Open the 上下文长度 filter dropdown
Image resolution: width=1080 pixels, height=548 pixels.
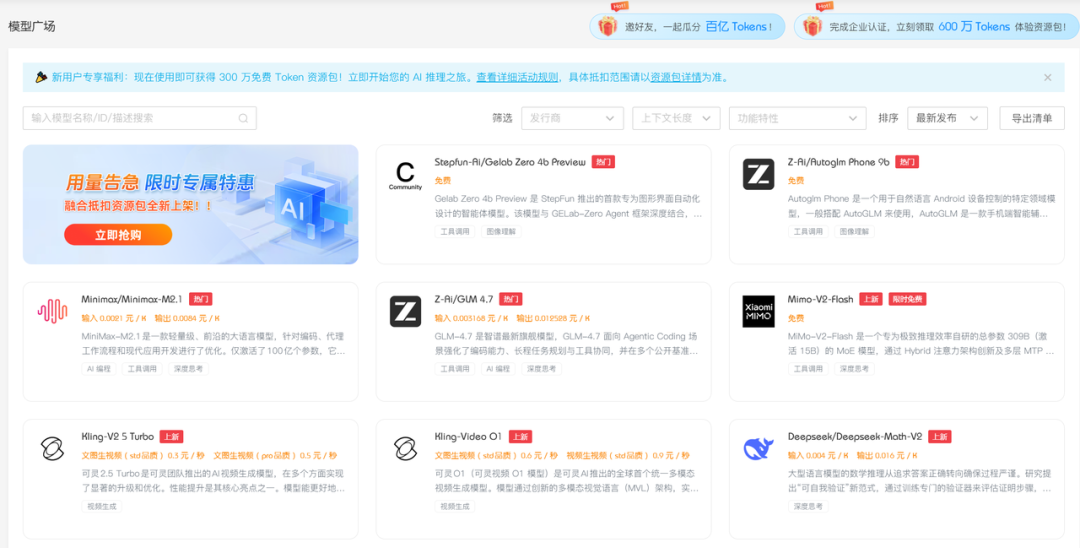click(676, 118)
